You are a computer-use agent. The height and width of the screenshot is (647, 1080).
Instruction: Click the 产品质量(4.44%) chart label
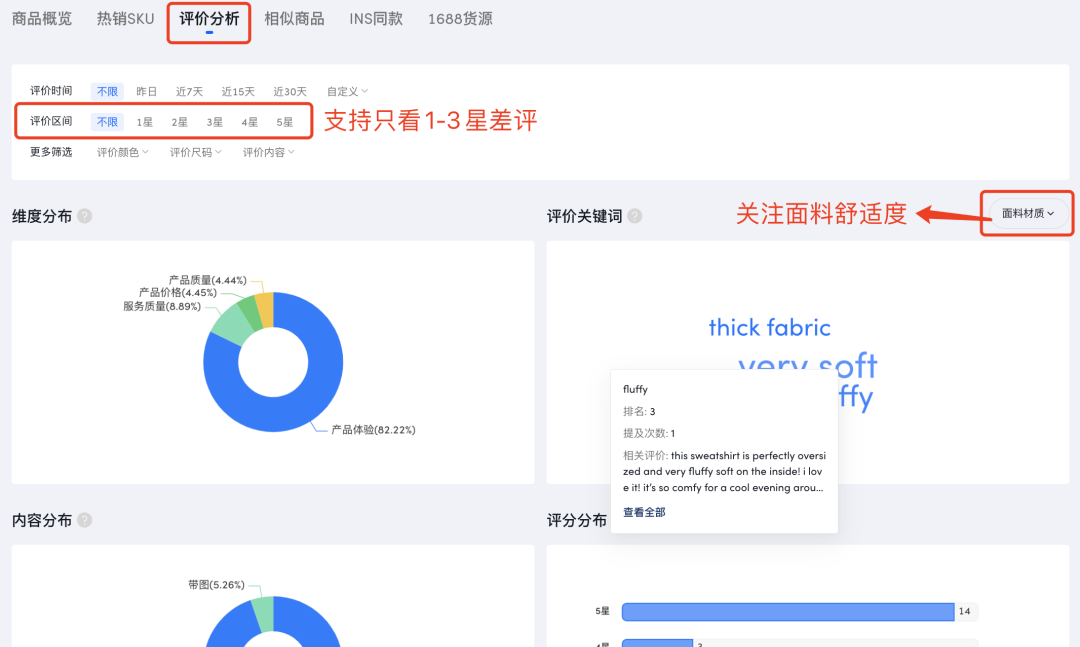(x=207, y=280)
